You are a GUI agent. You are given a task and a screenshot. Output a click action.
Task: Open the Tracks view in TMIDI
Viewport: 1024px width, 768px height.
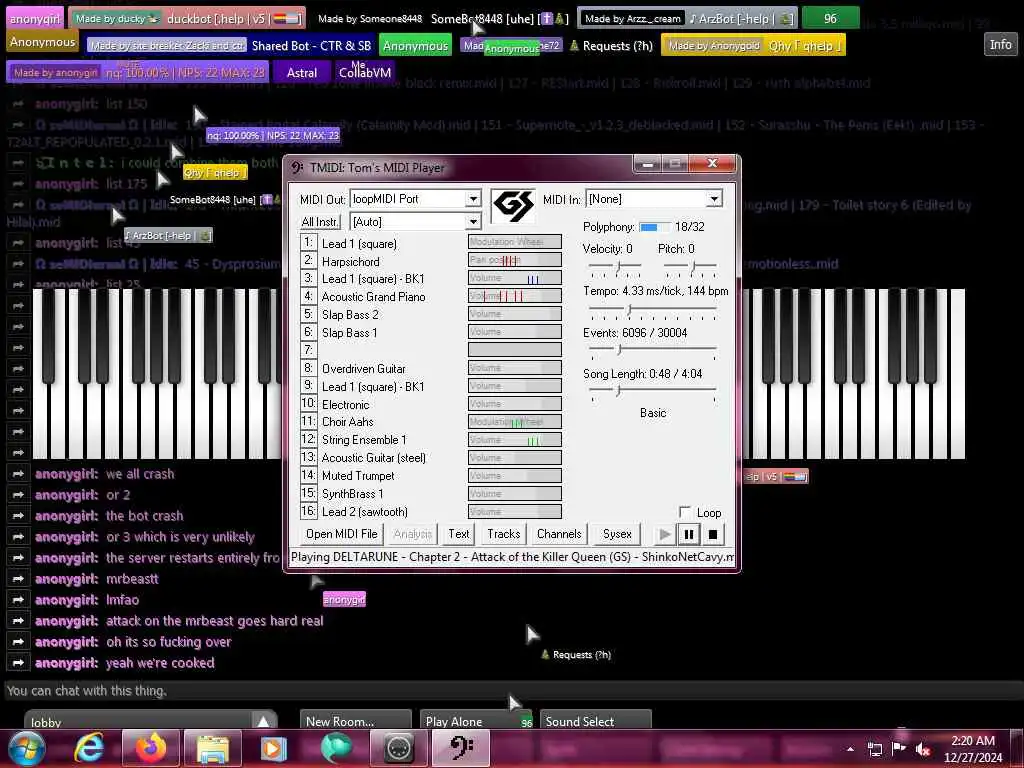coord(504,534)
